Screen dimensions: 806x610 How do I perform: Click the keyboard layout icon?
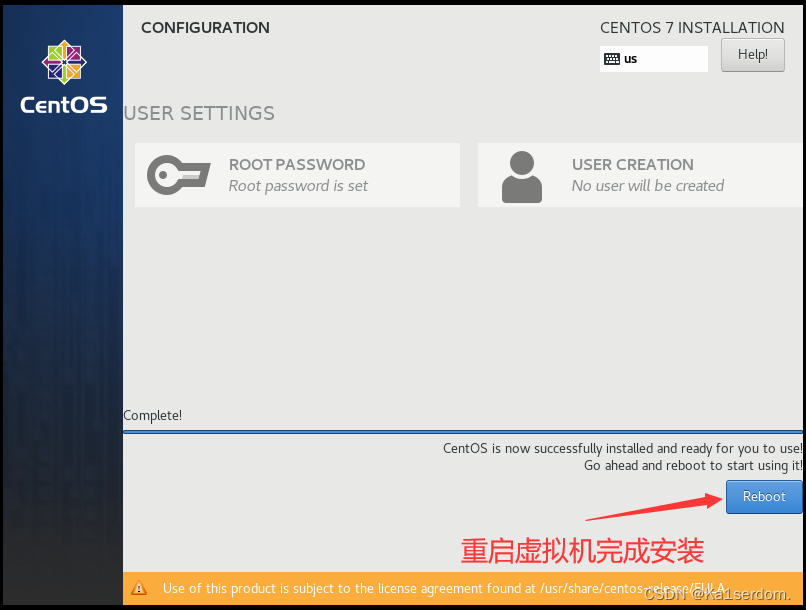[612, 59]
